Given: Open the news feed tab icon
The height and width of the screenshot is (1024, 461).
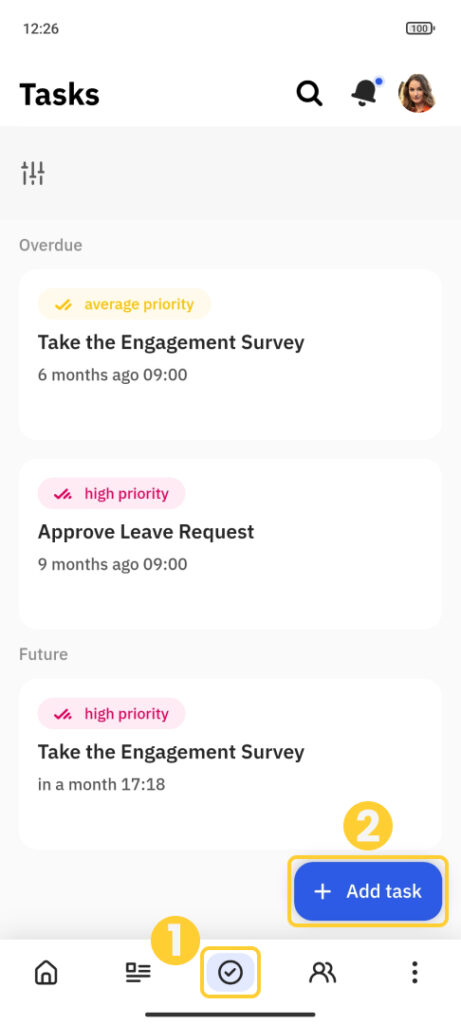Looking at the screenshot, I should pos(138,973).
